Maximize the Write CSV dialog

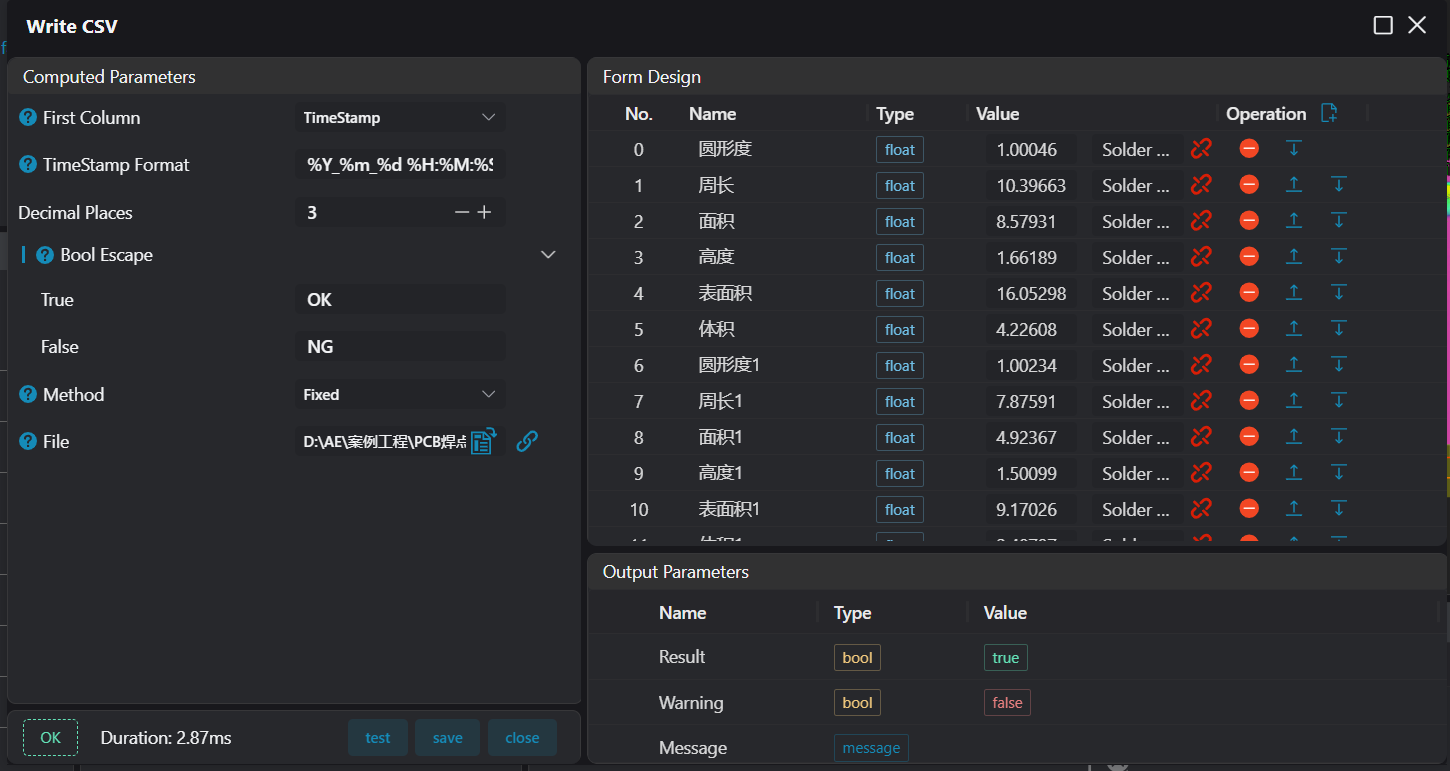click(x=1383, y=26)
